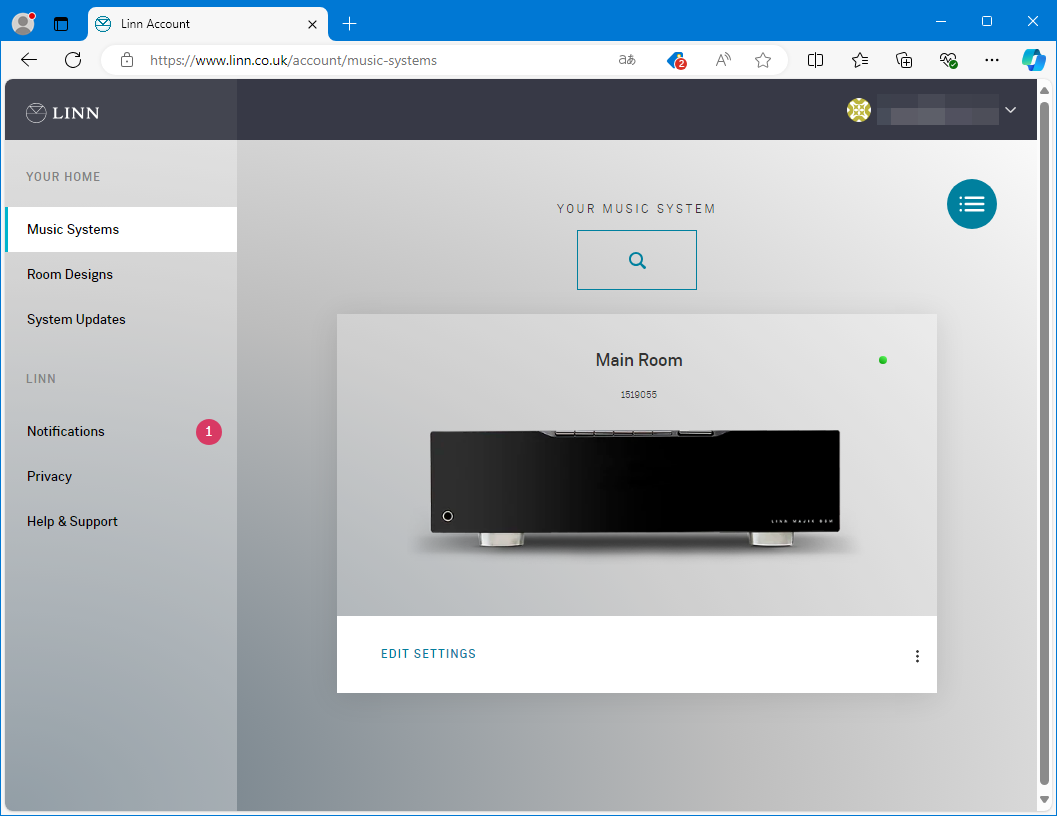This screenshot has height=816, width=1057.
Task: Click the Linn logo in header
Action: coord(63,113)
